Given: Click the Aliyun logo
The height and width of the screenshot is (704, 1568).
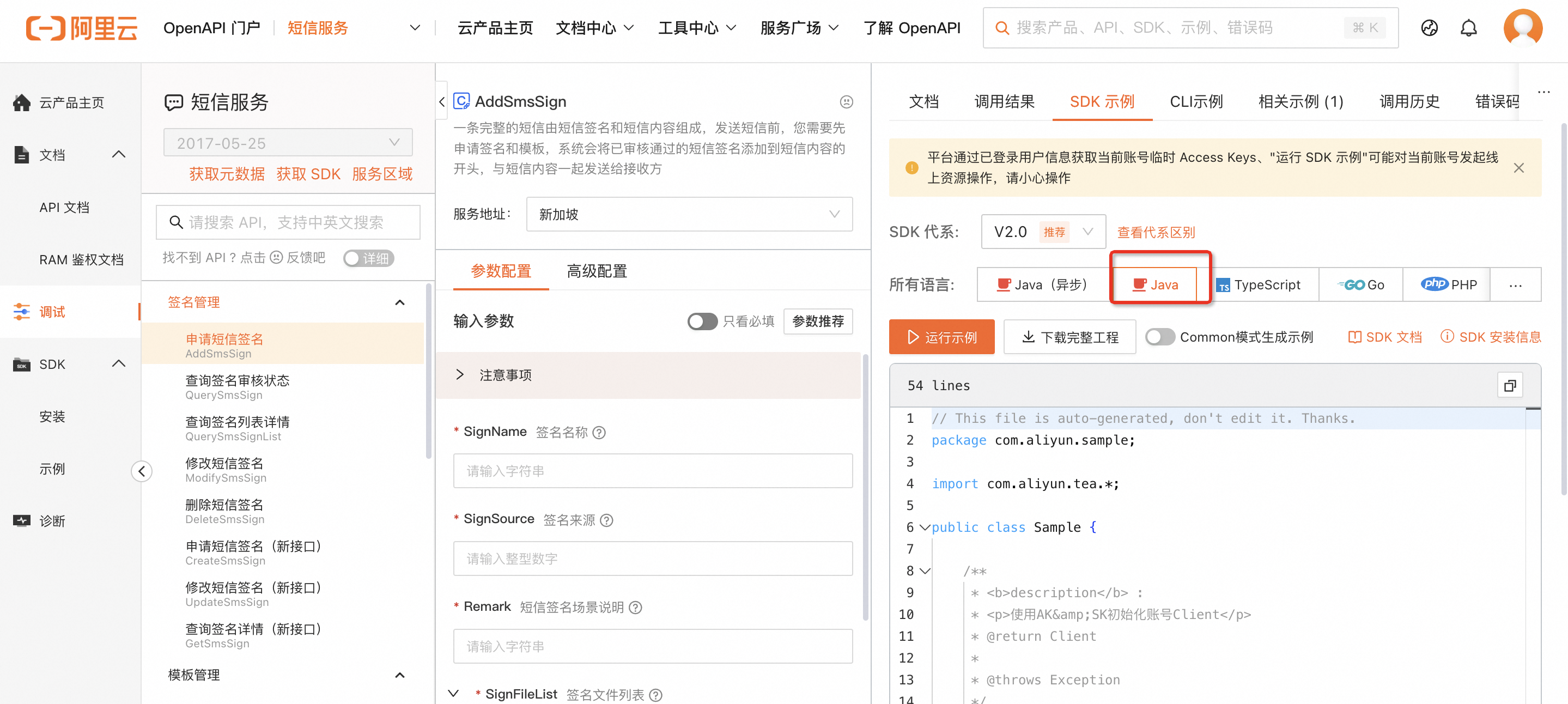Looking at the screenshot, I should pyautogui.click(x=82, y=28).
